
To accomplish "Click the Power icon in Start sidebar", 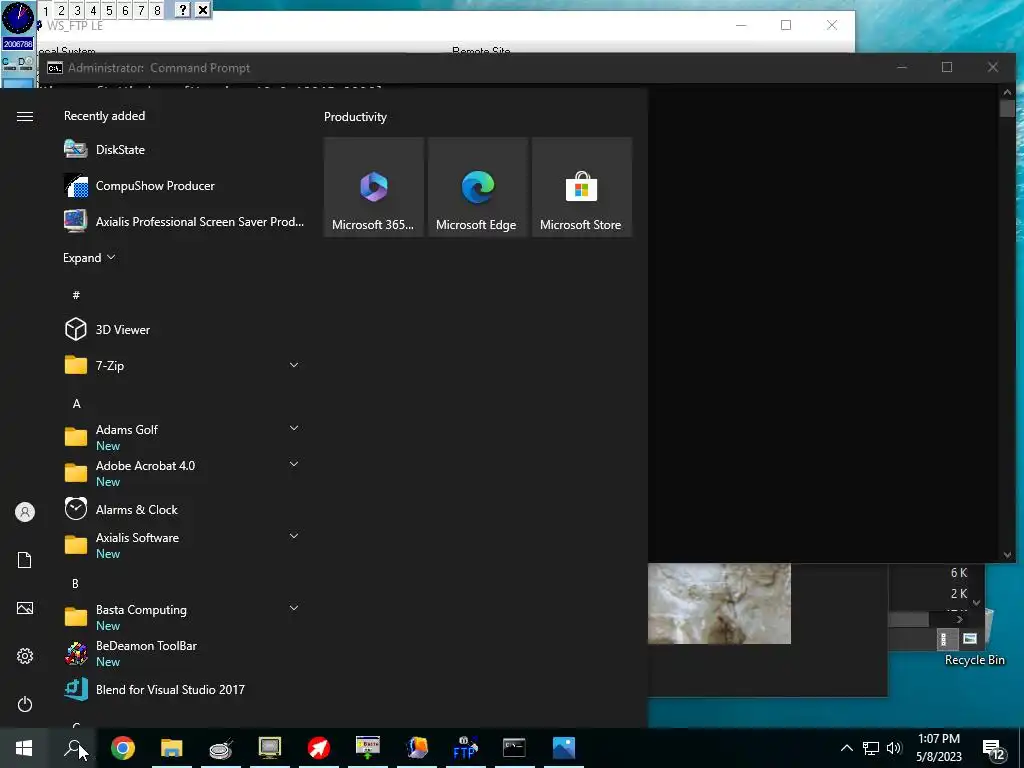I will (x=25, y=704).
